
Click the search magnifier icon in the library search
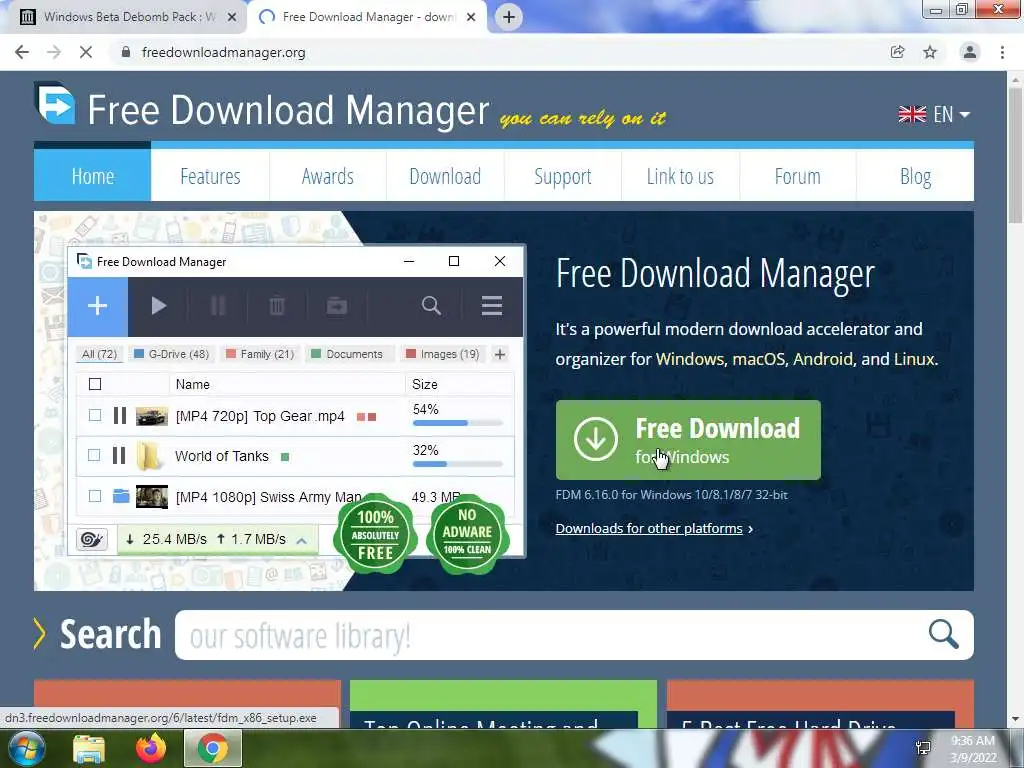click(x=944, y=634)
